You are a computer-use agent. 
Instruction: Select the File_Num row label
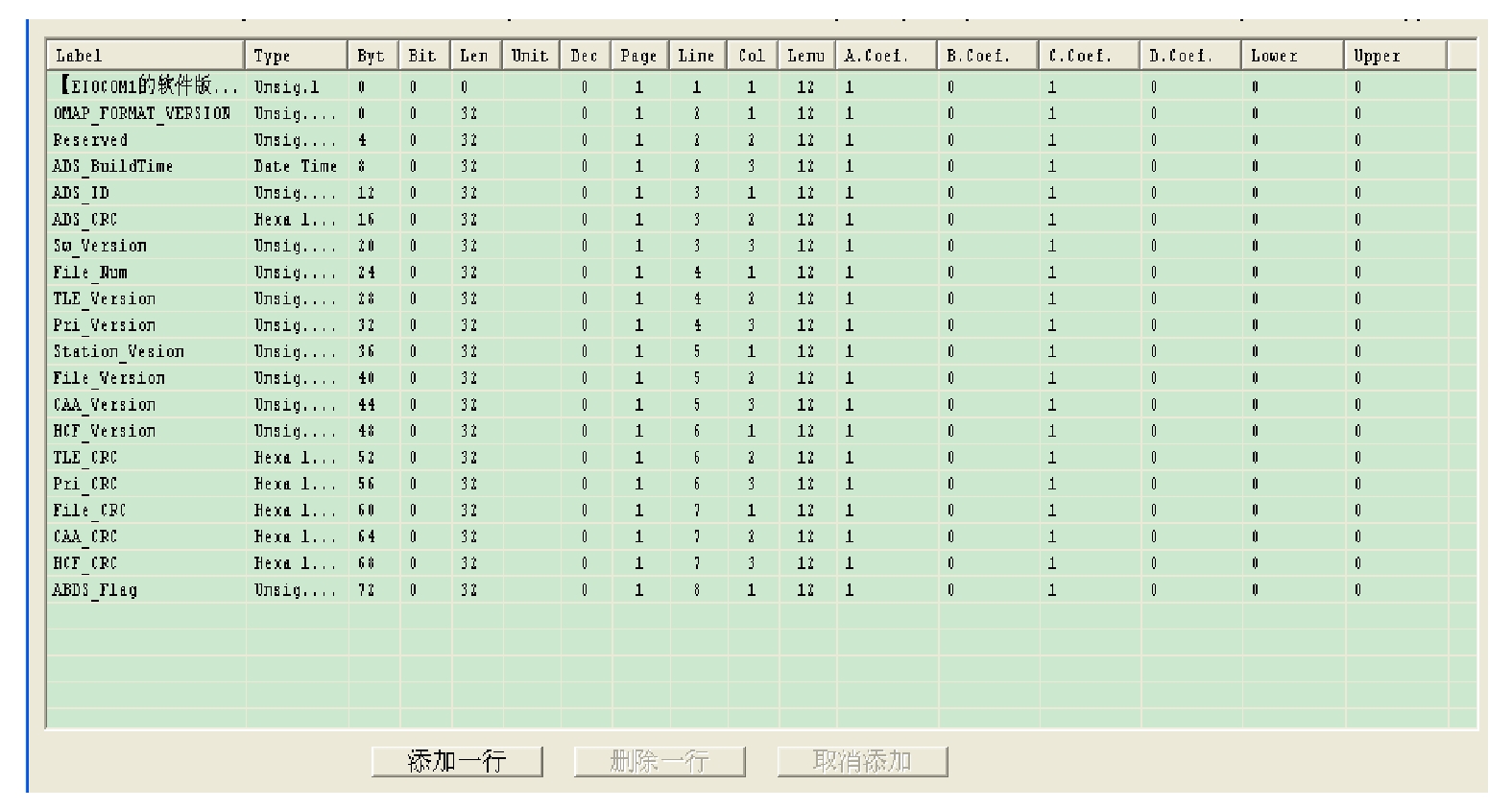tap(90, 273)
